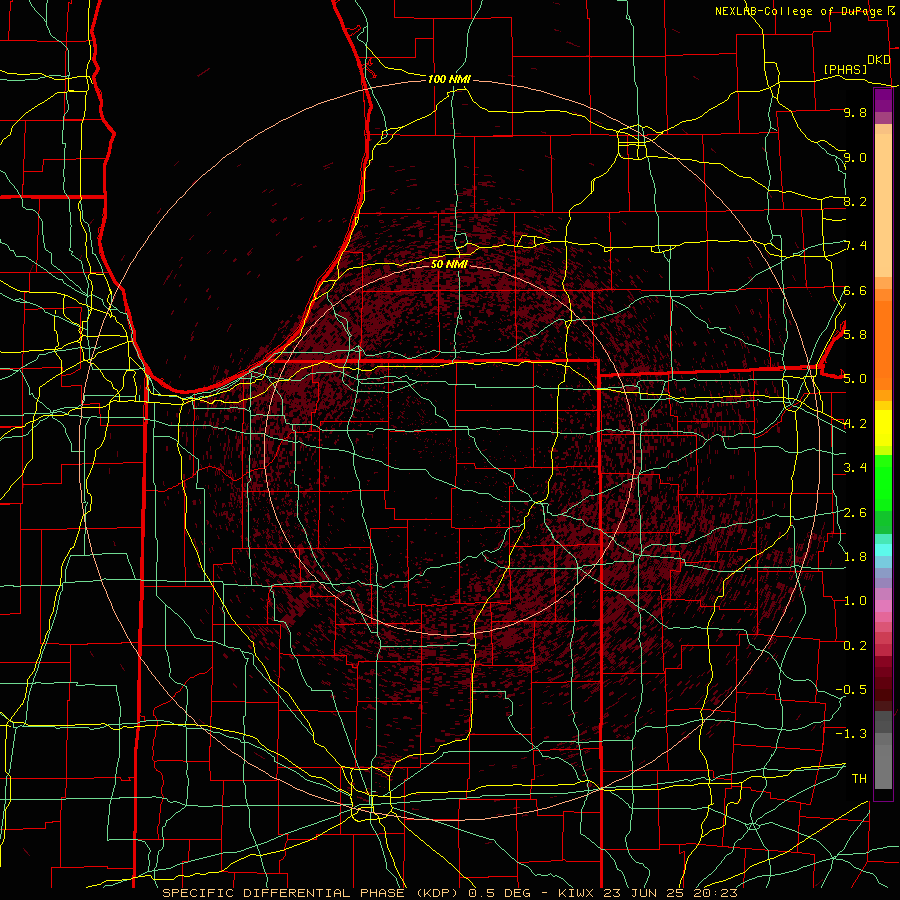Click the 2.6 value on the legend
Viewport: 900px width, 900px height.
(x=855, y=512)
